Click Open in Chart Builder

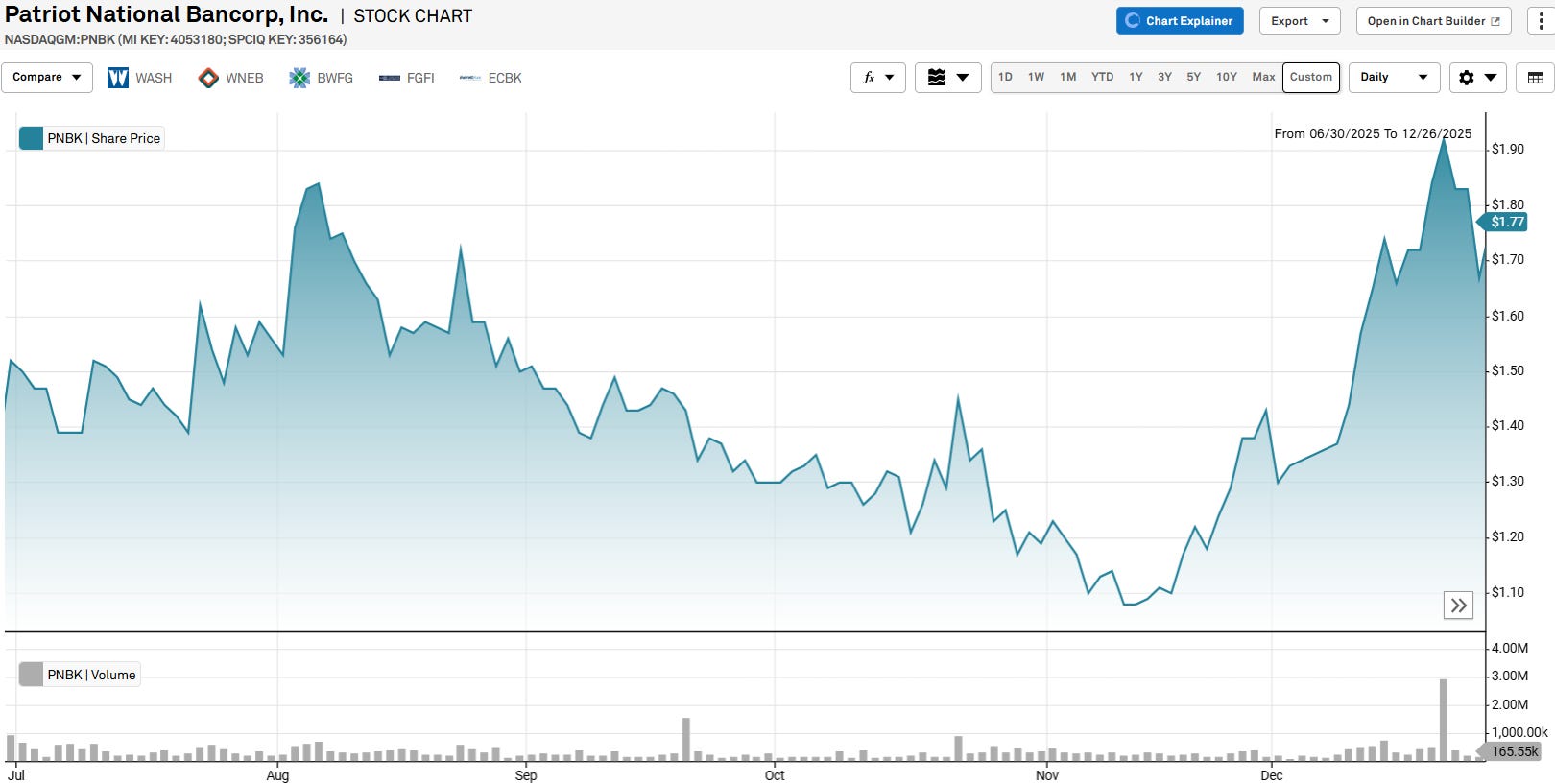[x=1433, y=21]
